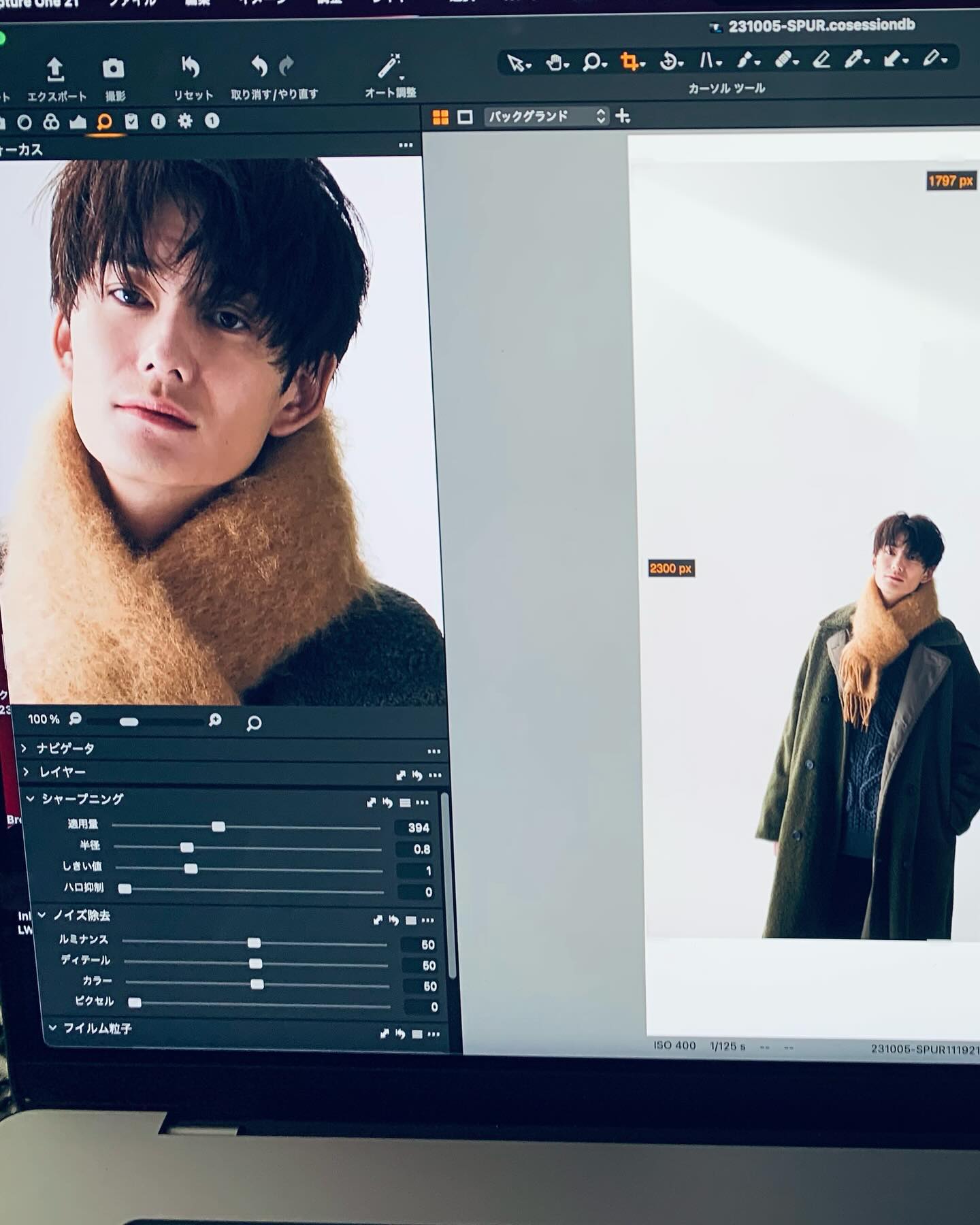Open the Adjustments clipboard tool tab
980x1225 pixels.
[x=131, y=121]
